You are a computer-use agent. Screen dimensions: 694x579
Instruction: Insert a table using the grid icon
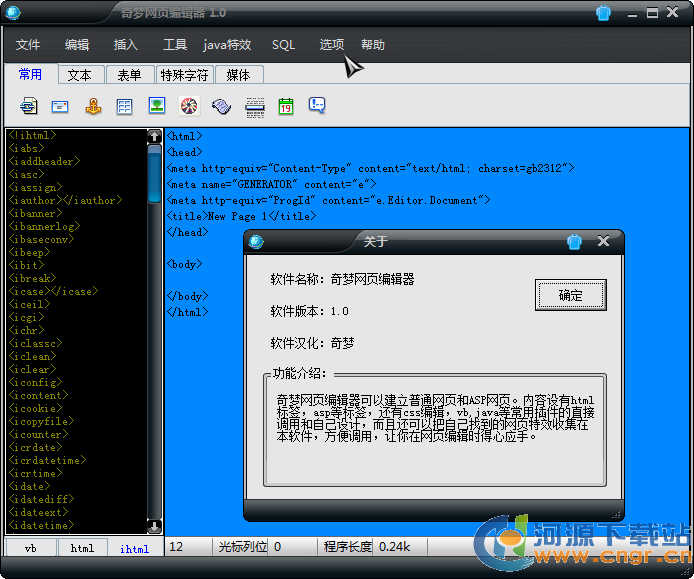pos(124,107)
